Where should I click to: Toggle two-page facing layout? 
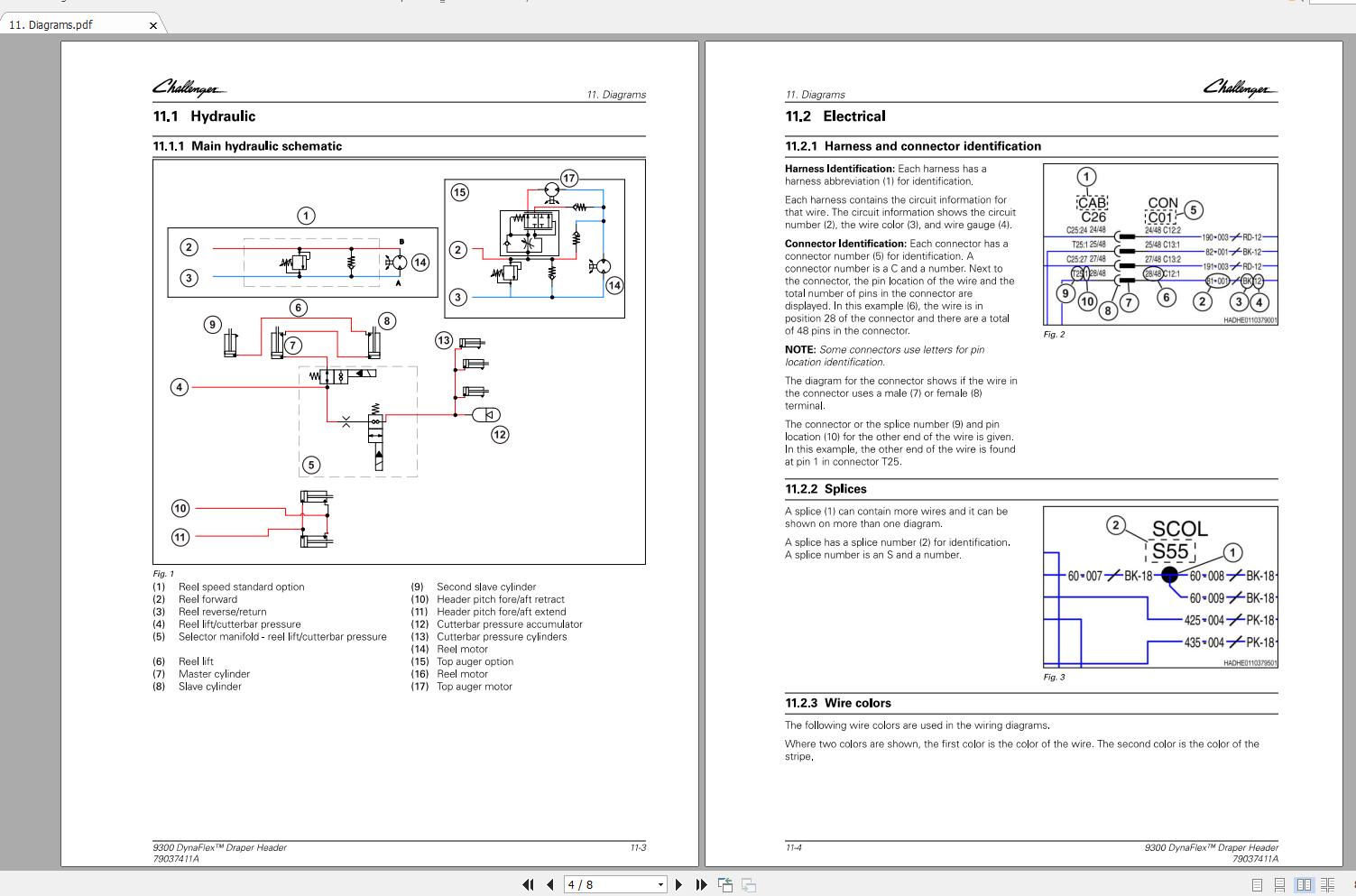(1305, 884)
